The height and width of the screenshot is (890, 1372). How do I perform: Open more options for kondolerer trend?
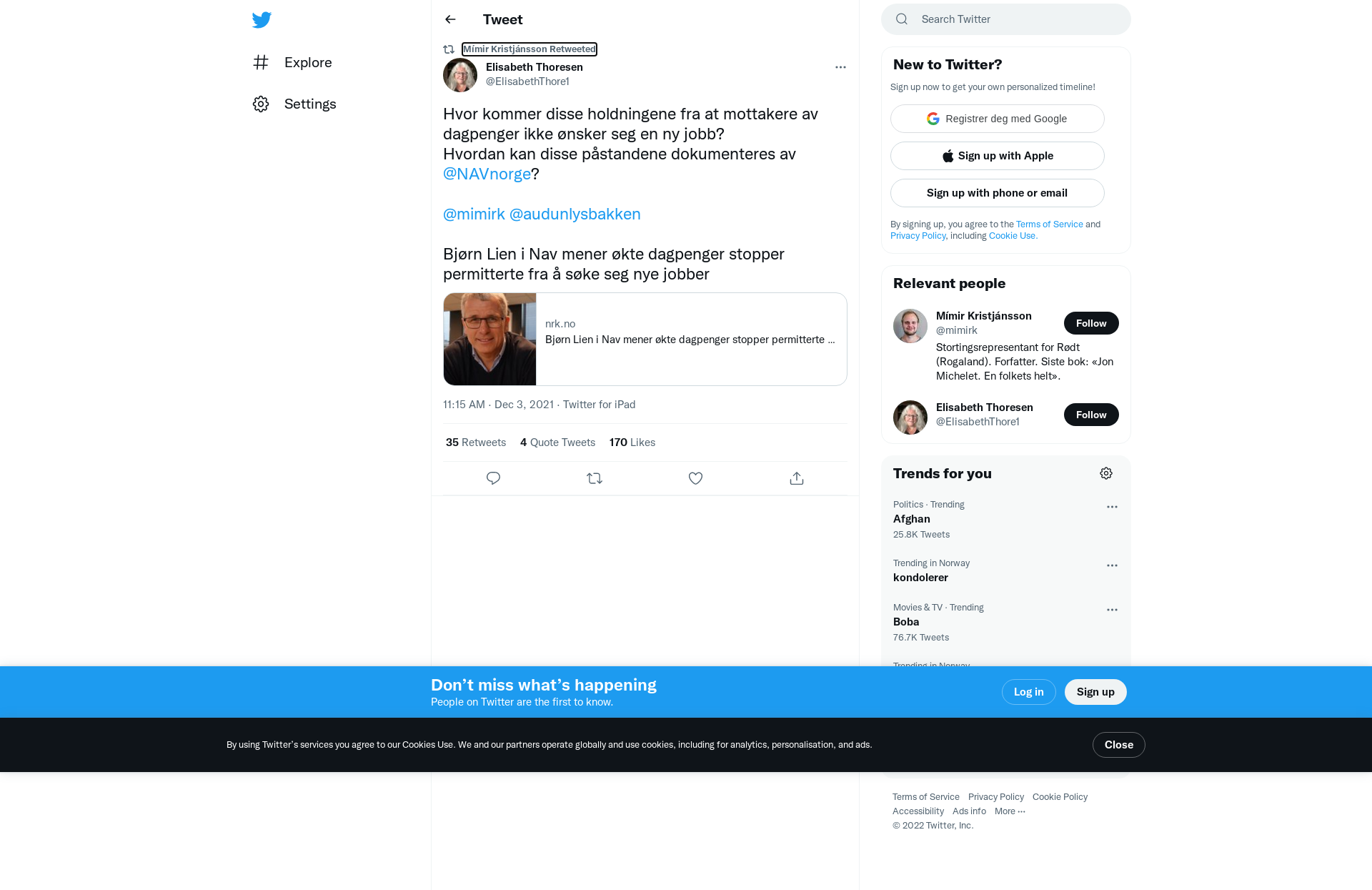[1112, 565]
